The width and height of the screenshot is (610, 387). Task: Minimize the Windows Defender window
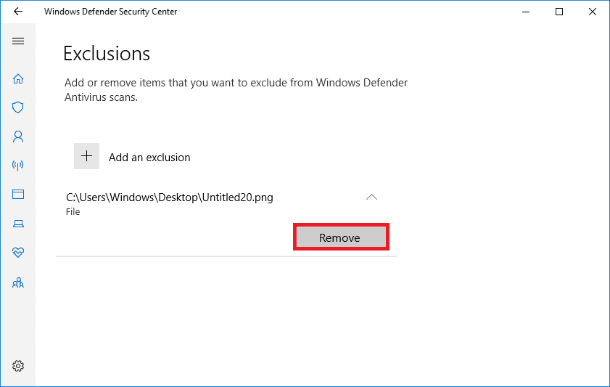(526, 12)
